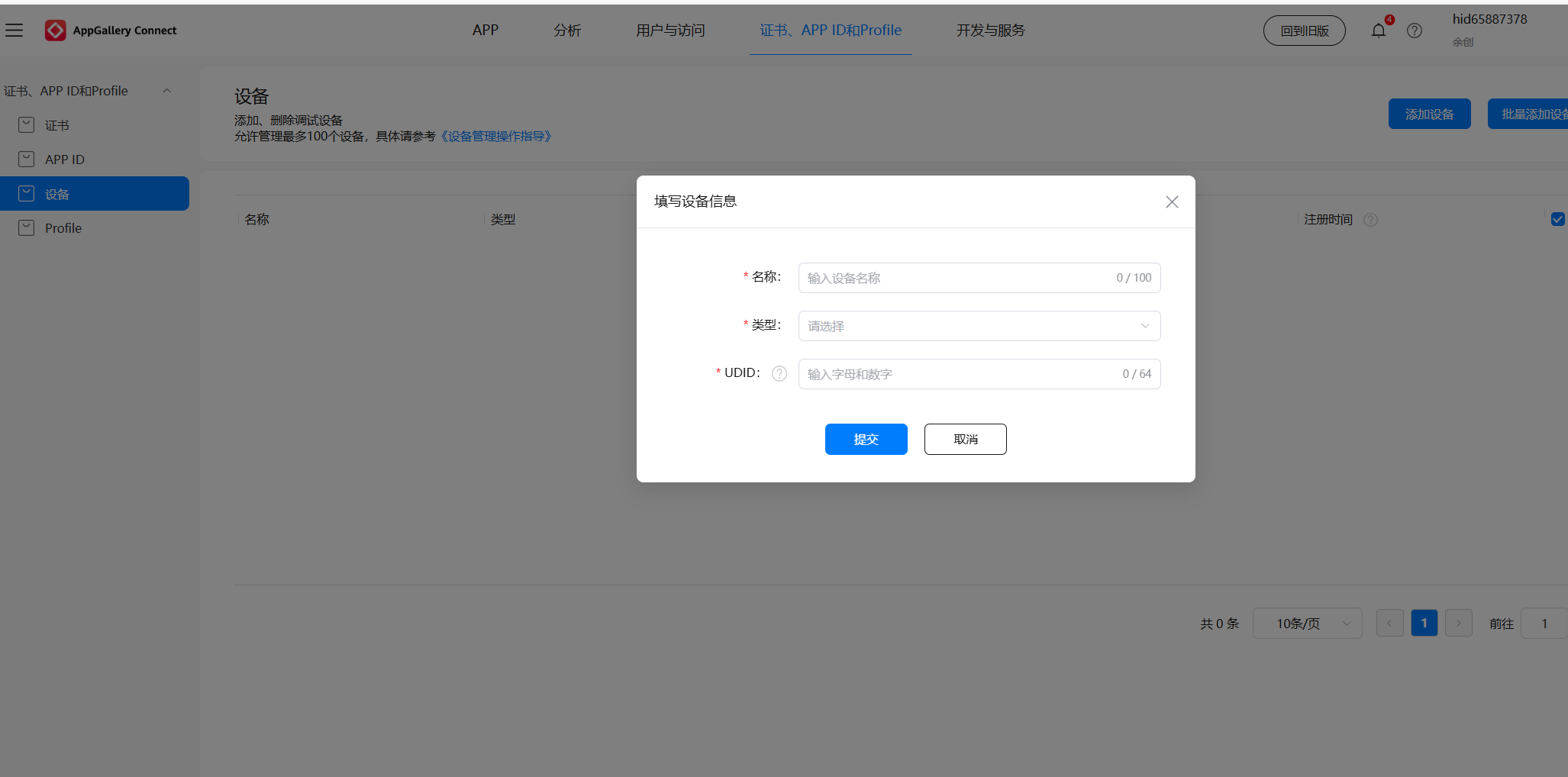Close the device info dialog

(x=1172, y=202)
